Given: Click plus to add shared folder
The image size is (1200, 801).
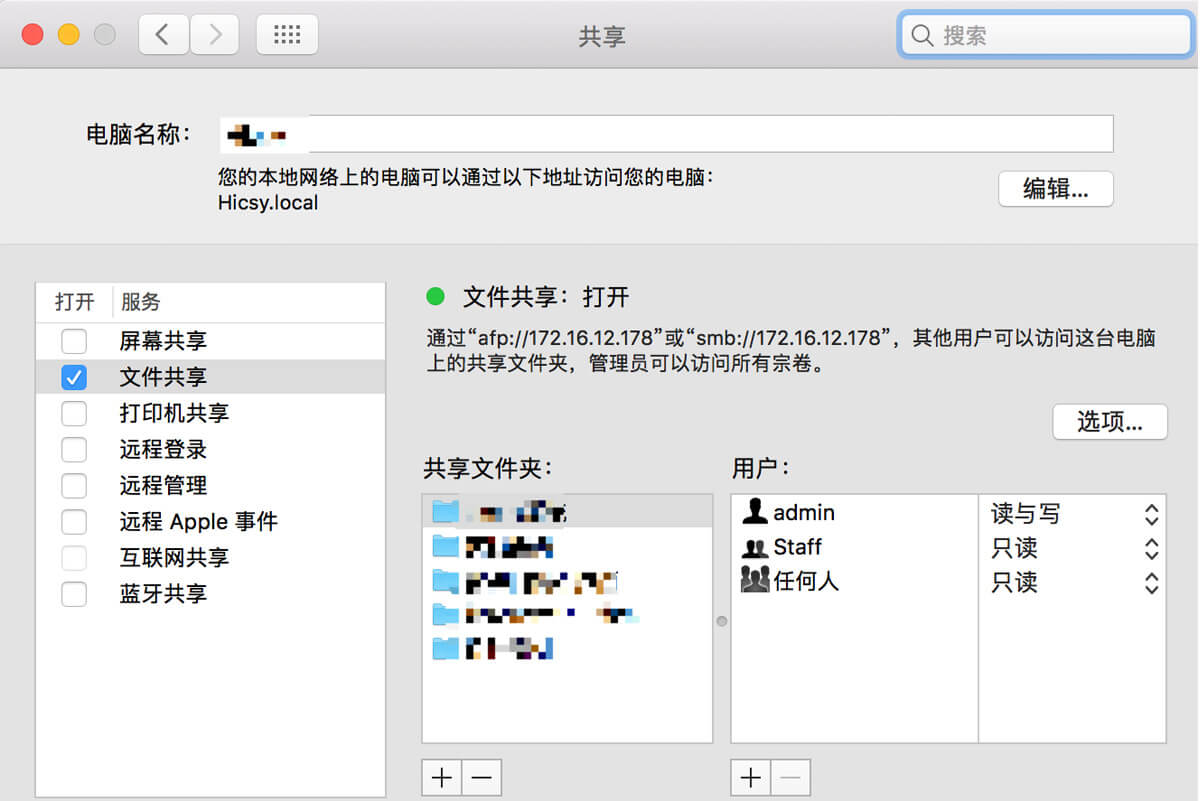Looking at the screenshot, I should point(442,777).
